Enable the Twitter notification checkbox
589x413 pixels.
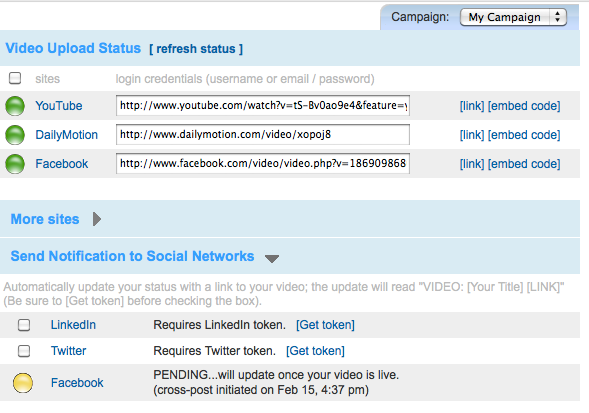tap(24, 351)
